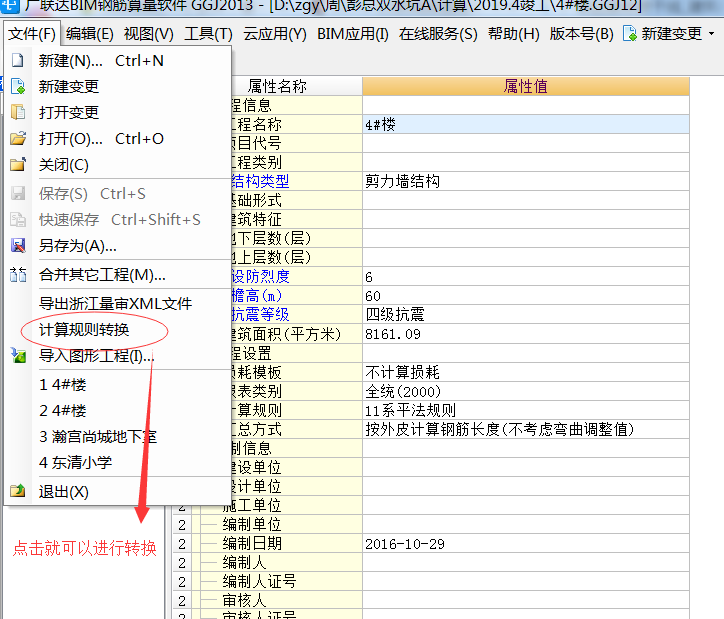Click the 抗震等级 value '四级抗震'
Screen dimensions: 724x619
pyautogui.click(x=525, y=314)
